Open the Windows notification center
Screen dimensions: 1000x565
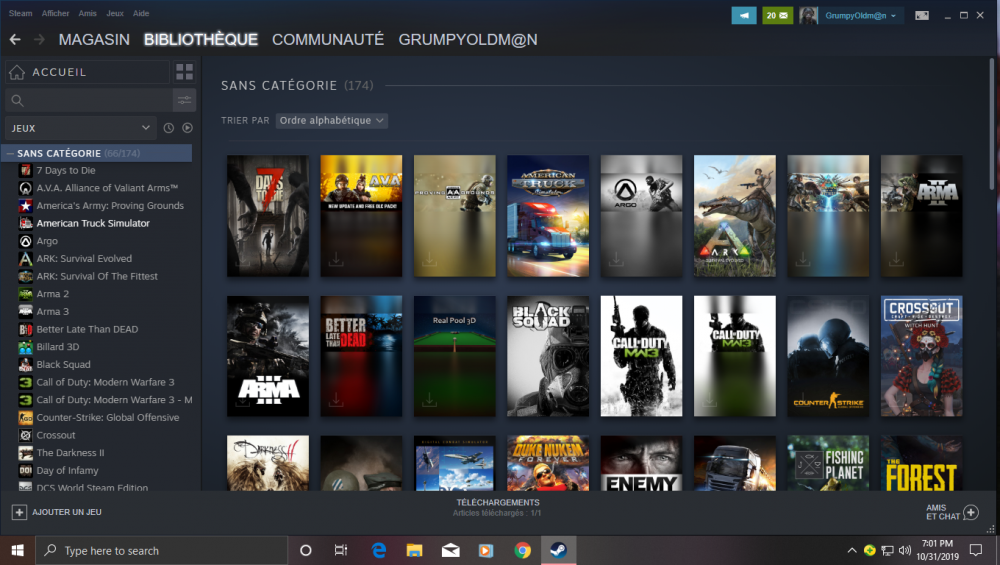pos(976,550)
